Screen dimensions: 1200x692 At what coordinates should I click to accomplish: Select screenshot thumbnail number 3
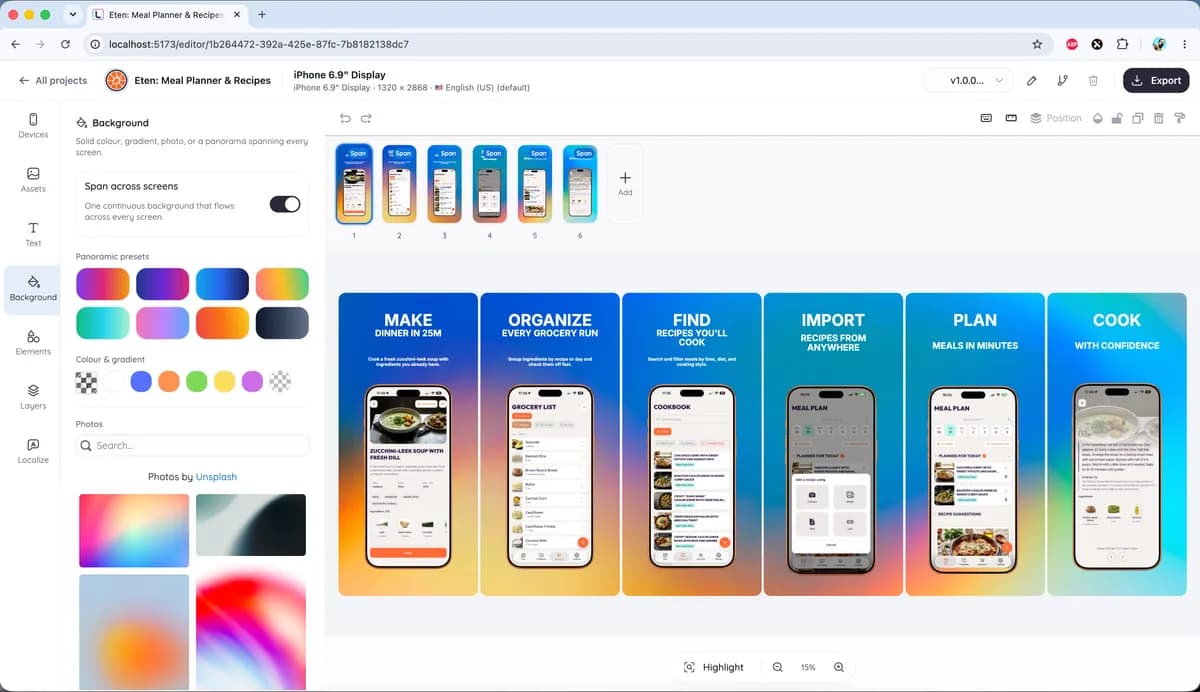coord(443,183)
